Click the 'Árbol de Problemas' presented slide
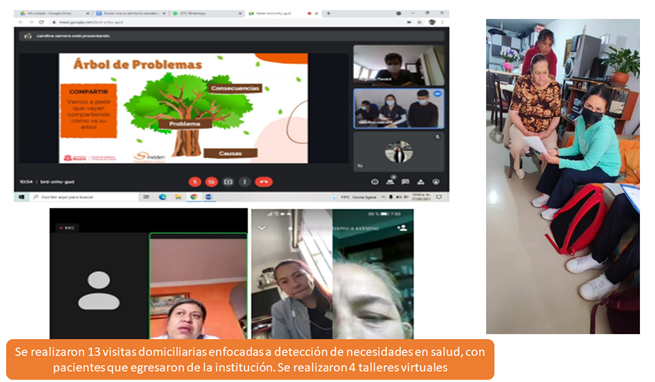Viewport: 655px width, 382px height. click(x=183, y=108)
